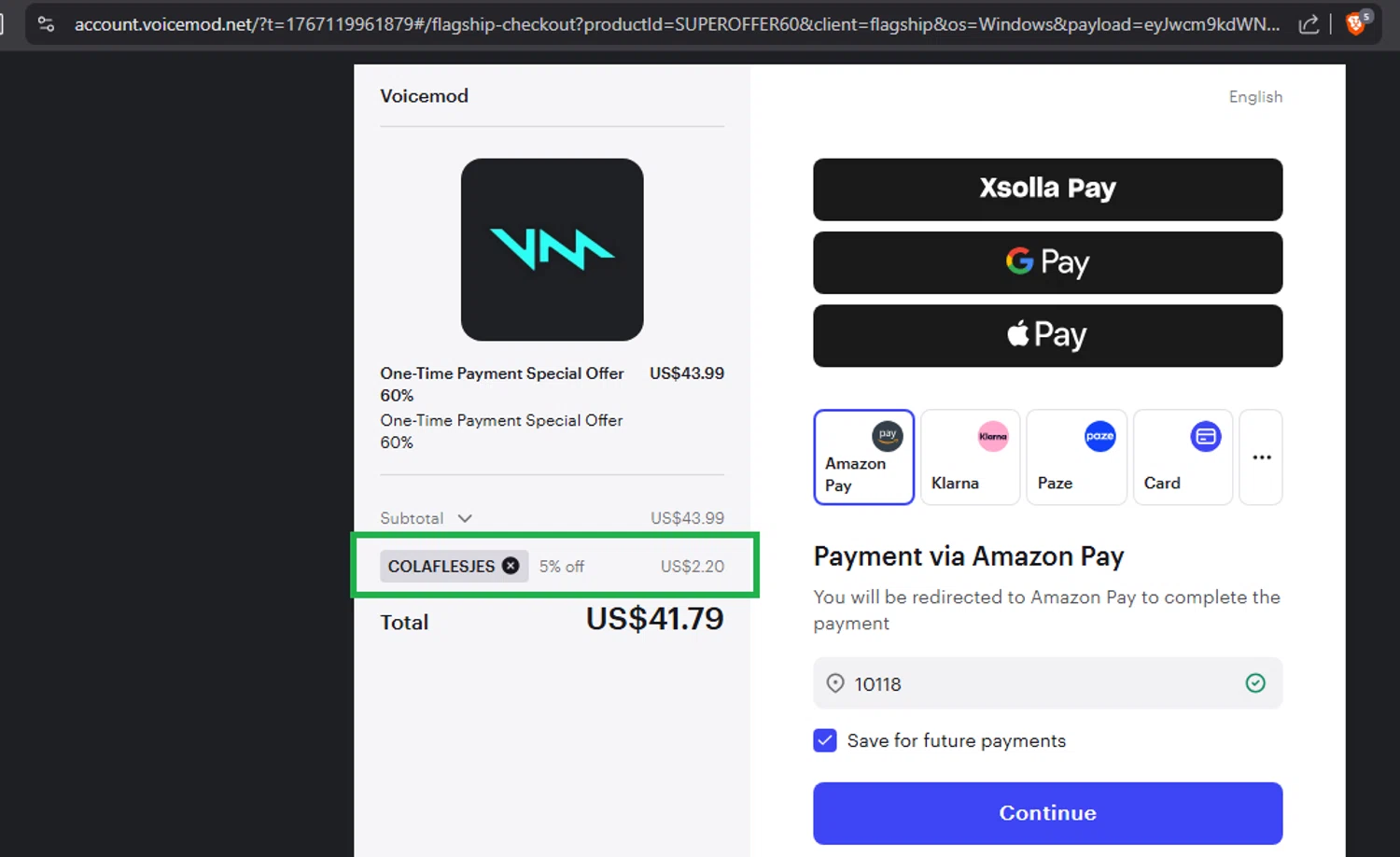Choose the Paze payment option
The width and height of the screenshot is (1400, 857).
[1076, 457]
